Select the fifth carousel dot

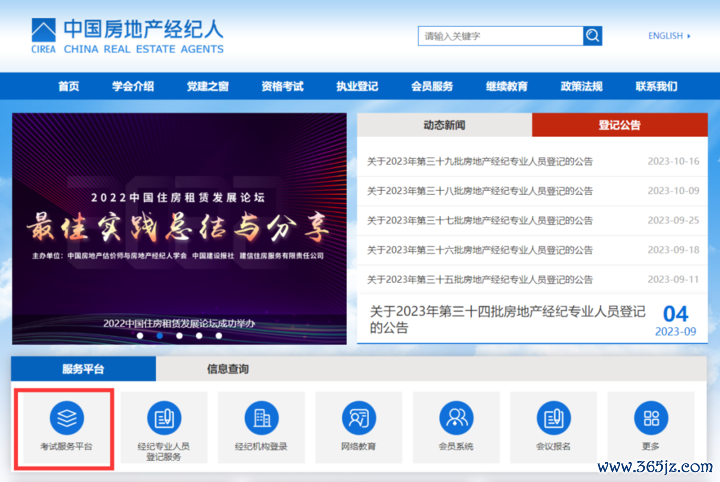point(219,336)
